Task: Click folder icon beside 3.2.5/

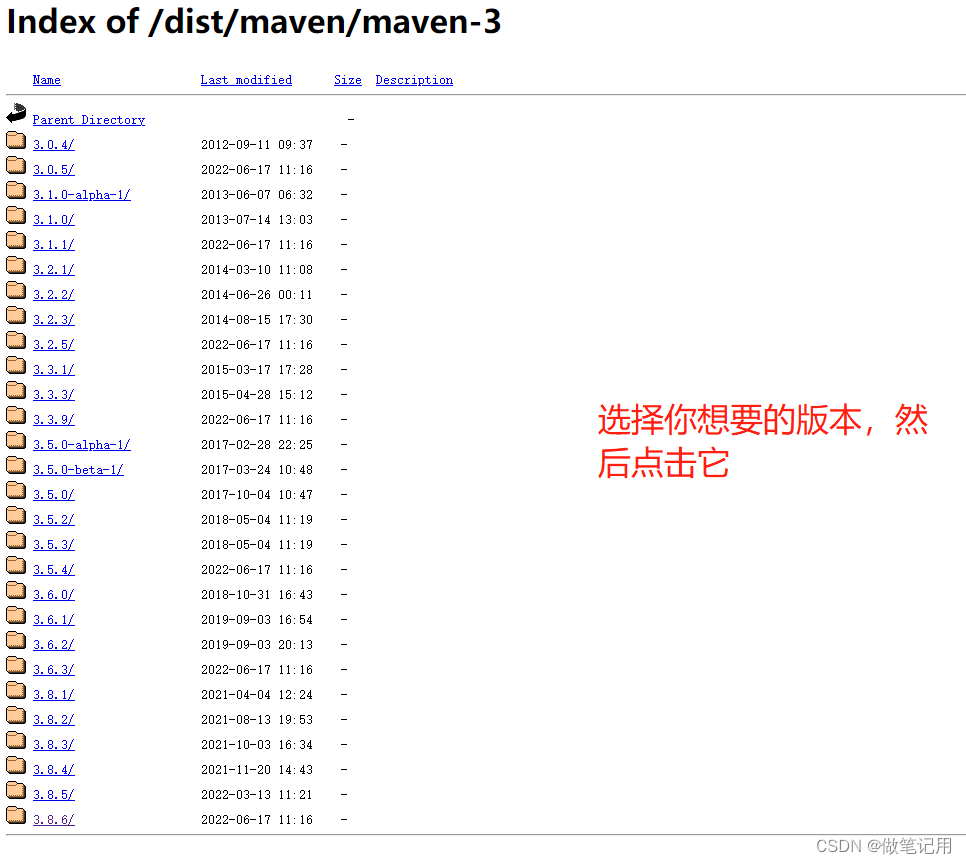Action: click(16, 340)
